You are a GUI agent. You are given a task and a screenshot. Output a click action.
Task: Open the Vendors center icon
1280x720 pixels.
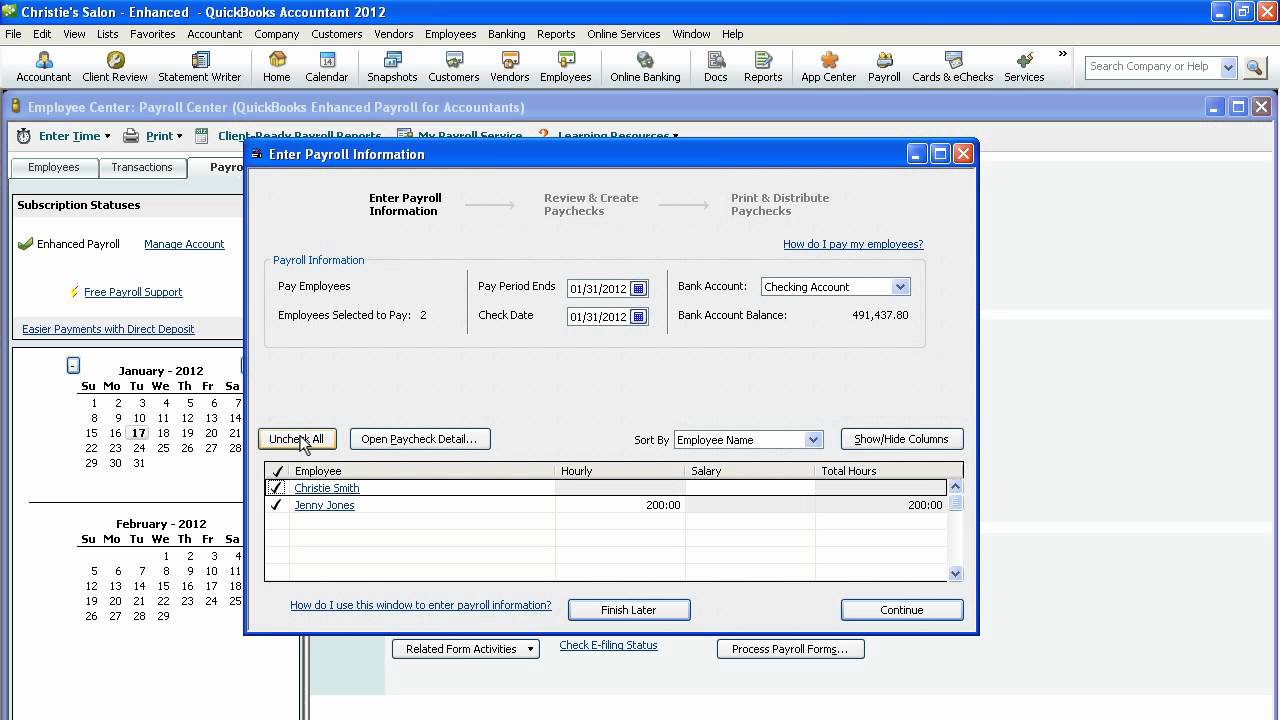click(510, 67)
